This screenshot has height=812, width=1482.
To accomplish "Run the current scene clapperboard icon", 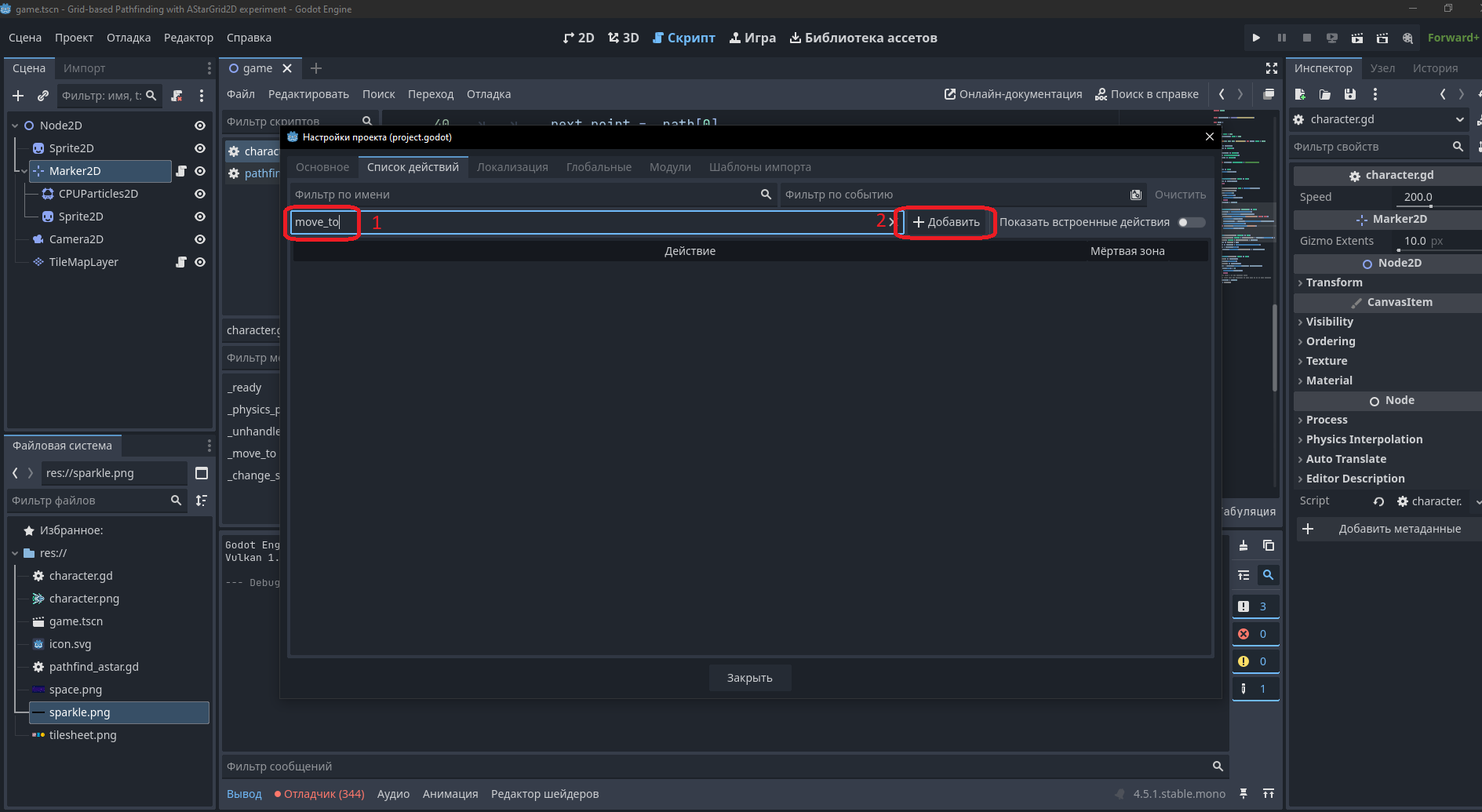I will click(x=1357, y=38).
